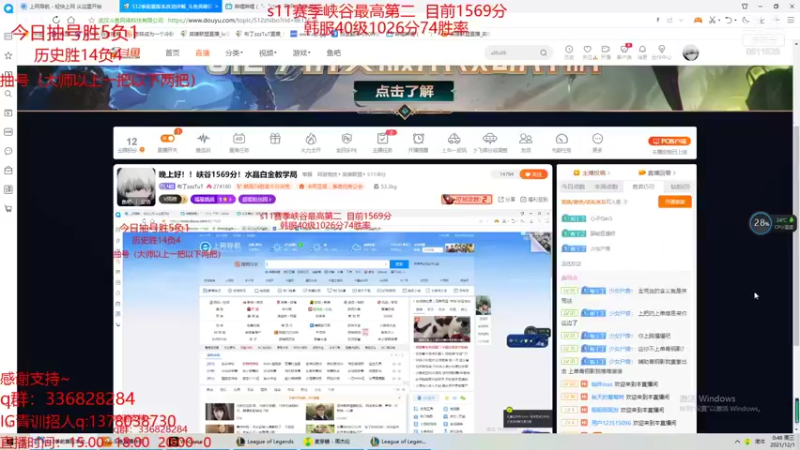Click the browser refresh icon
The width and height of the screenshot is (800, 450).
pos(56,20)
